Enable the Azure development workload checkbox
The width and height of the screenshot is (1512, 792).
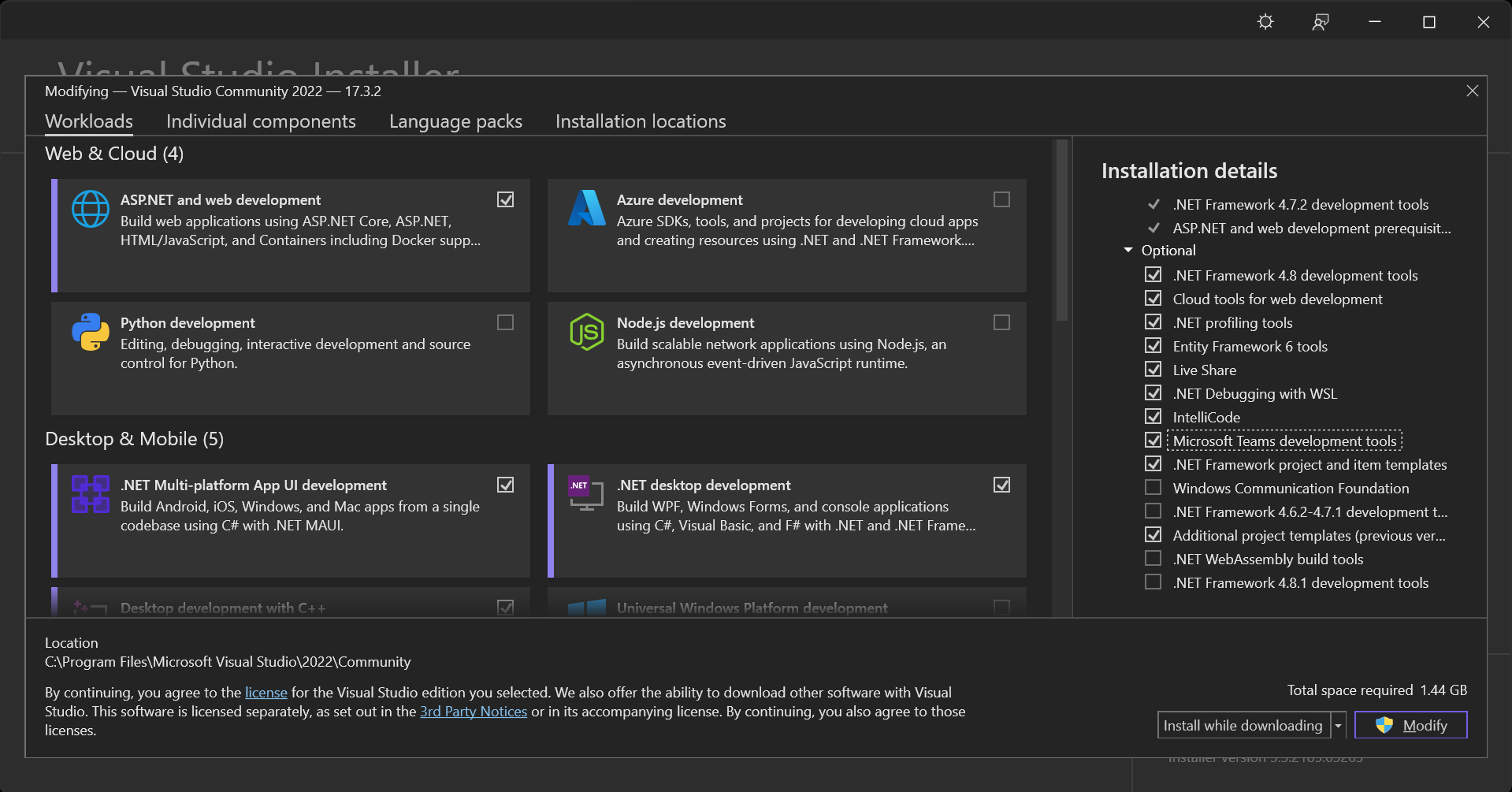coord(1001,199)
